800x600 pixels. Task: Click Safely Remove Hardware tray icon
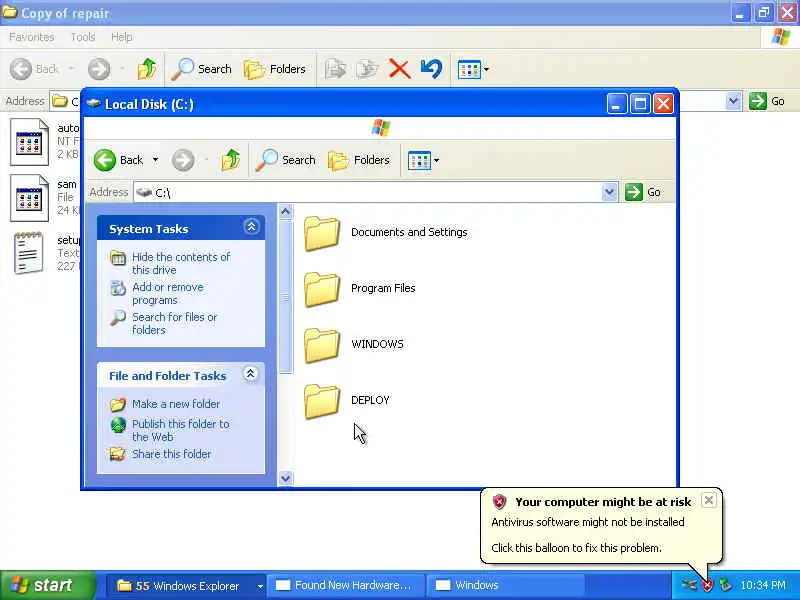(725, 585)
